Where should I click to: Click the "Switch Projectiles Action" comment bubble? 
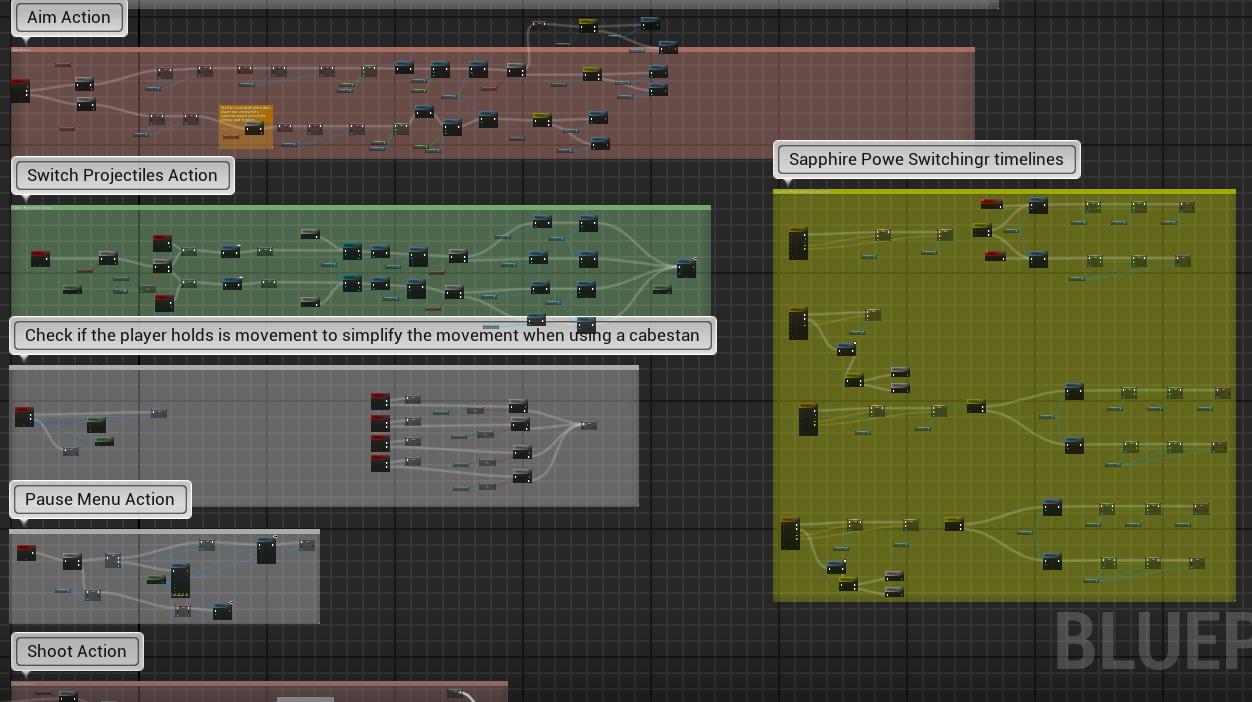(x=122, y=175)
